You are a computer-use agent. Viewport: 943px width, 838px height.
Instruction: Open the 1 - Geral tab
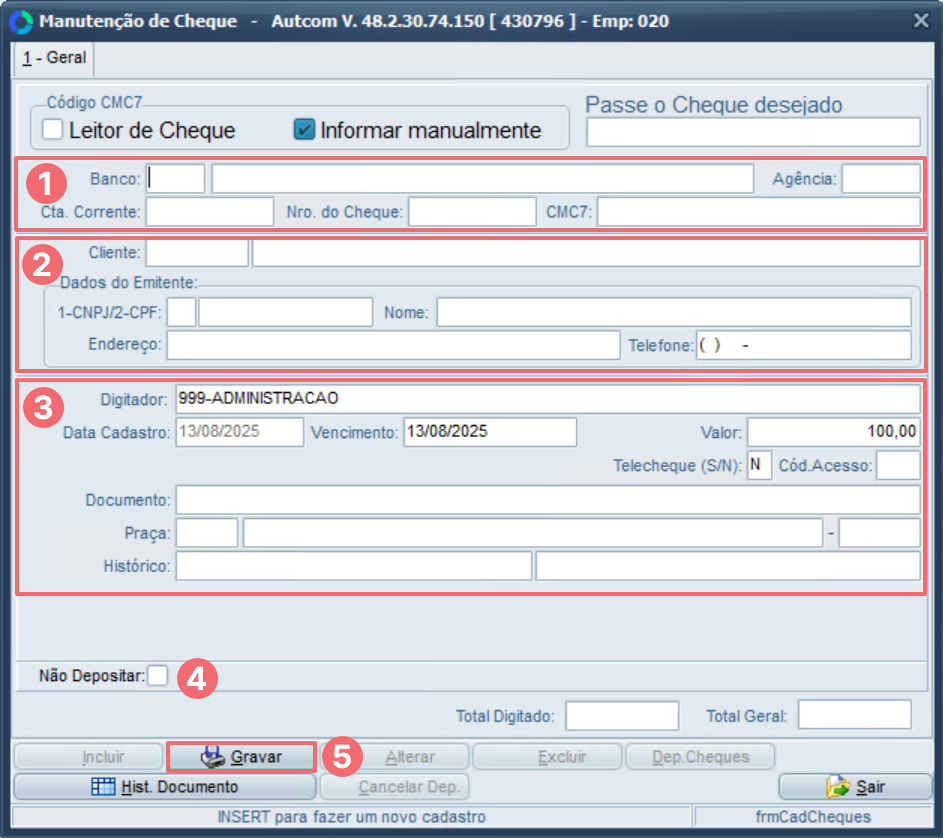54,58
